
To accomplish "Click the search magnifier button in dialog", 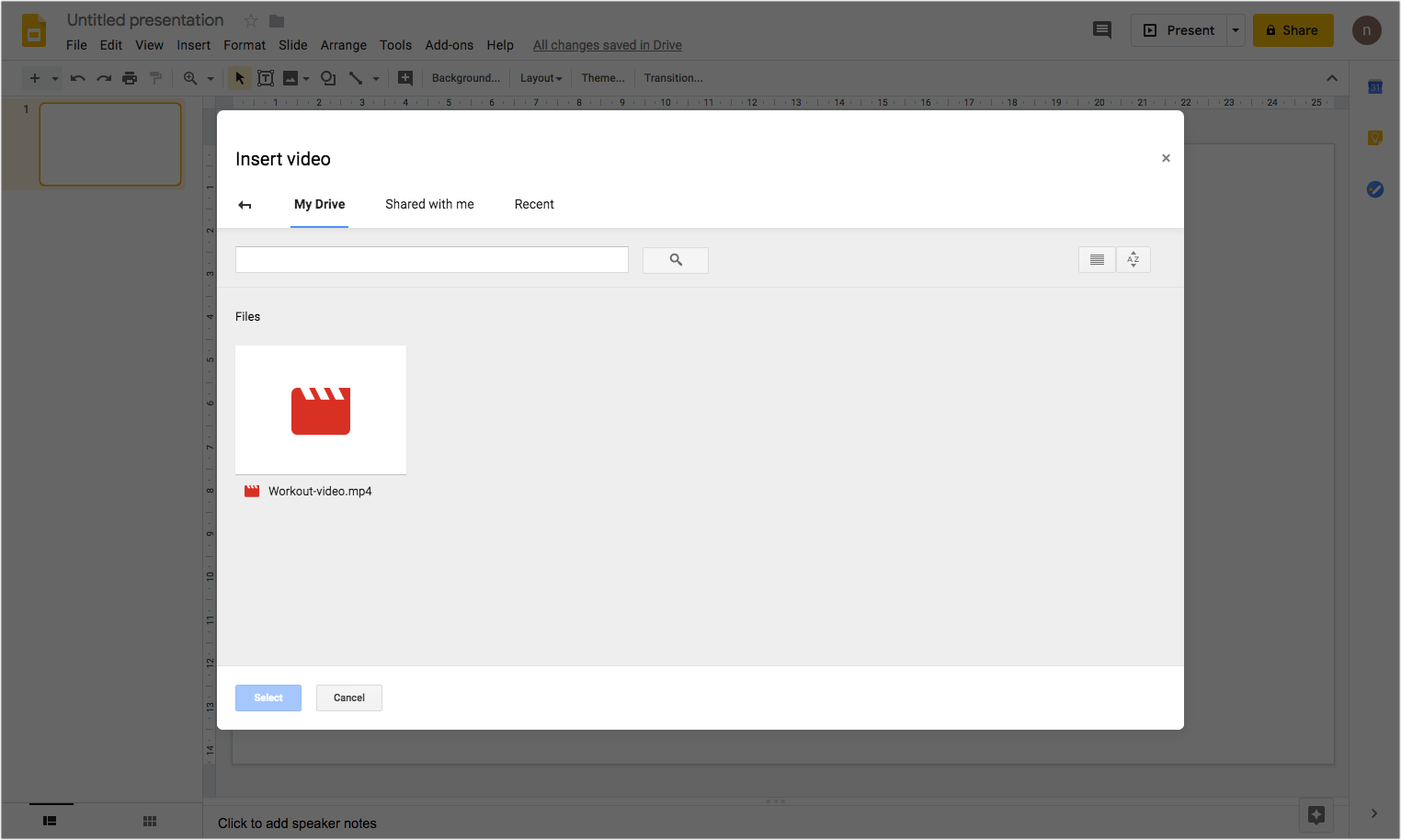I will [x=675, y=260].
